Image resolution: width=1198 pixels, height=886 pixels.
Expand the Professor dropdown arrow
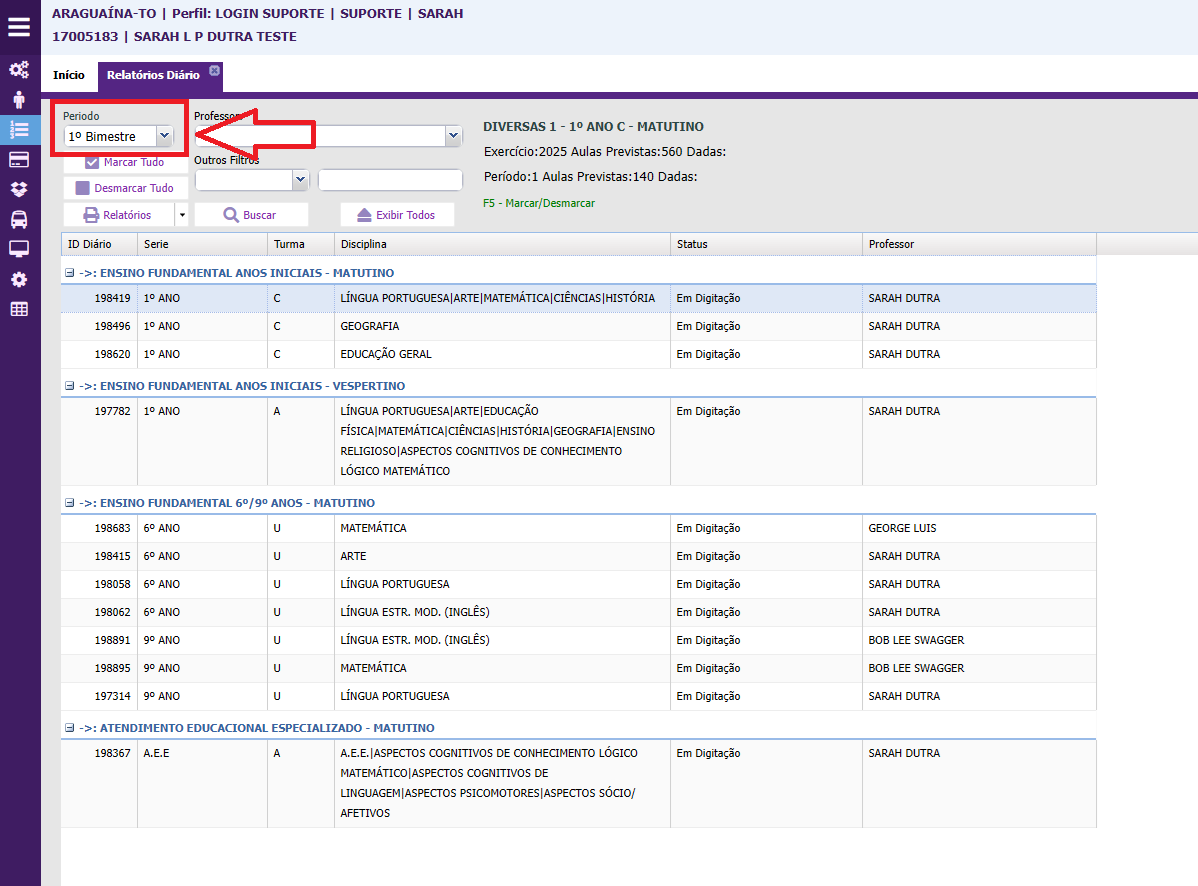click(454, 136)
